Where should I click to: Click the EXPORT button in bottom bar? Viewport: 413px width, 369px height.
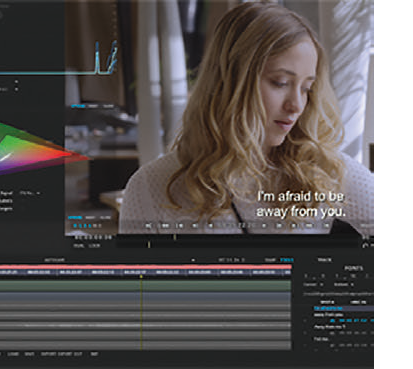click(49, 354)
